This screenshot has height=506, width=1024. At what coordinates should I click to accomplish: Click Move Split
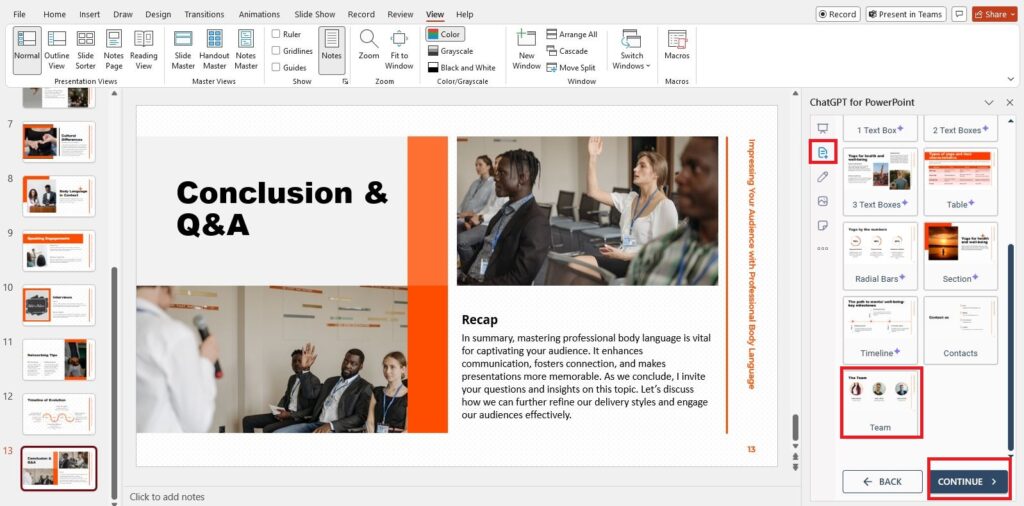(571, 67)
